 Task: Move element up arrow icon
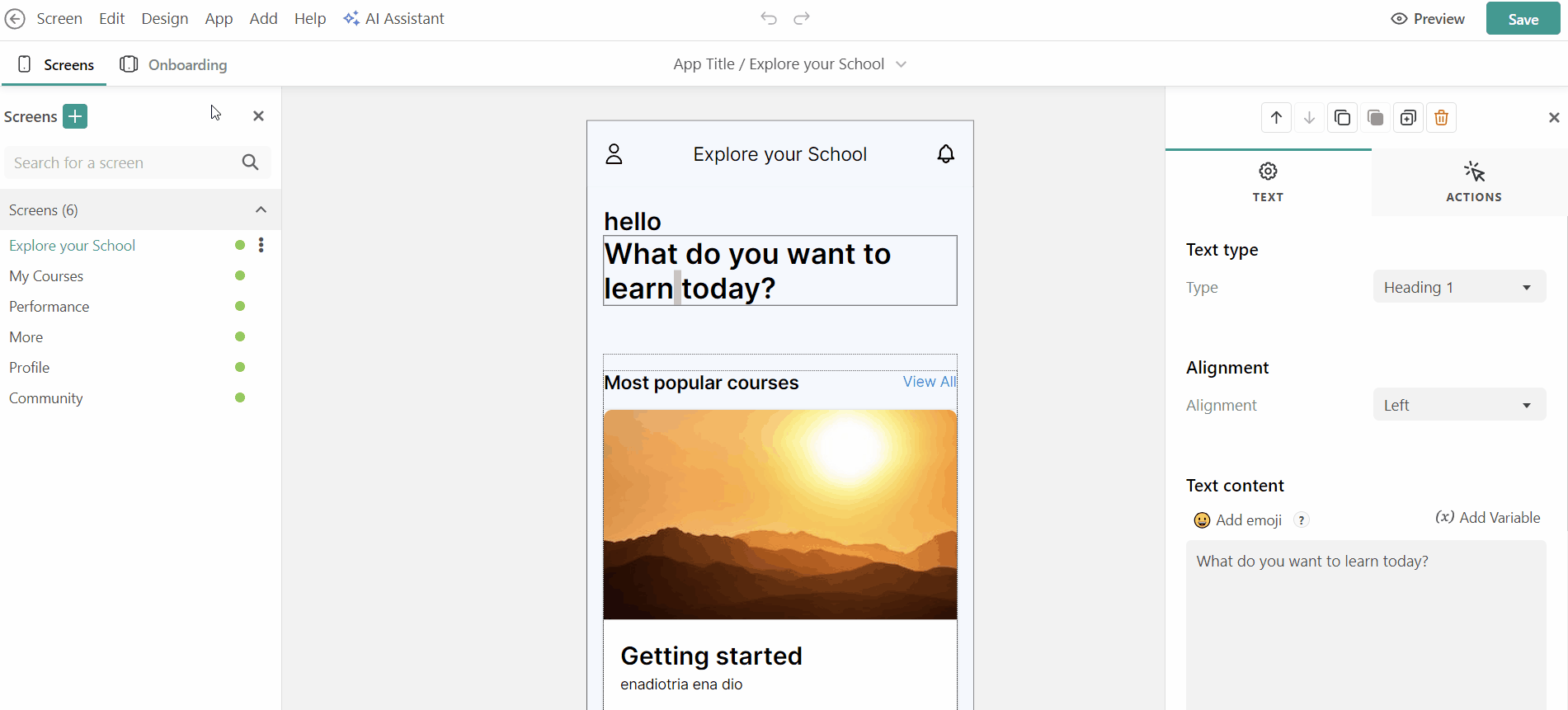pyautogui.click(x=1276, y=118)
